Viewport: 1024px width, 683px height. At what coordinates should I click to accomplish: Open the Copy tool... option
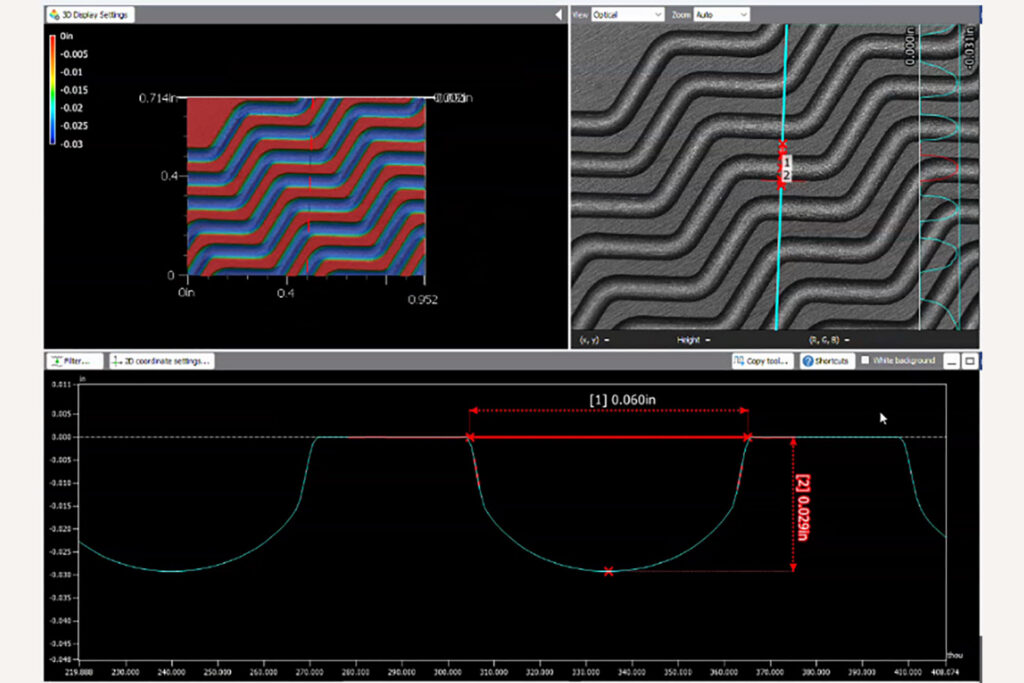[x=762, y=360]
